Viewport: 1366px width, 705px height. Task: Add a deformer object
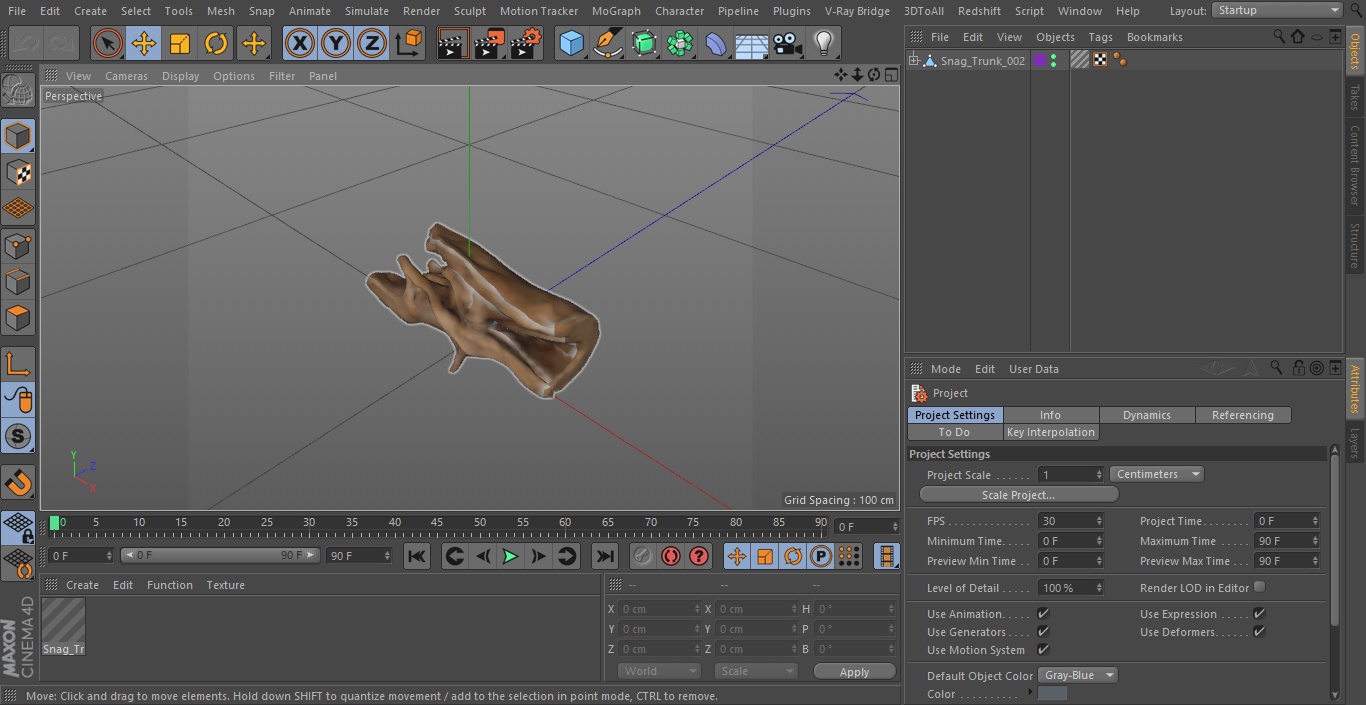716,44
